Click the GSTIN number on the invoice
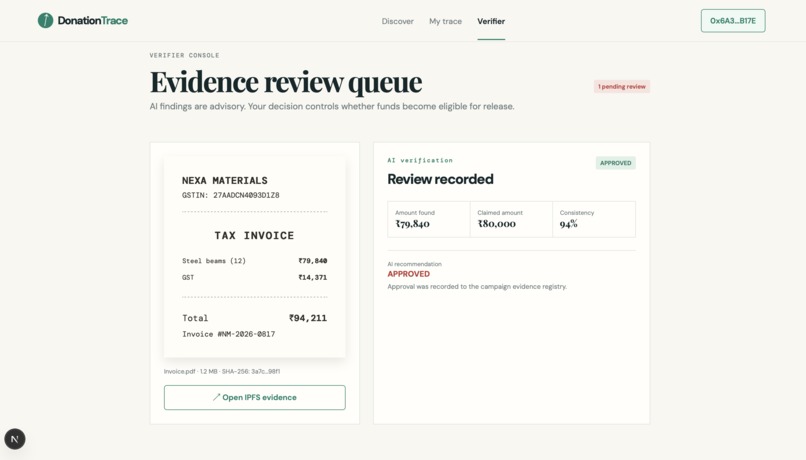 [246, 195]
